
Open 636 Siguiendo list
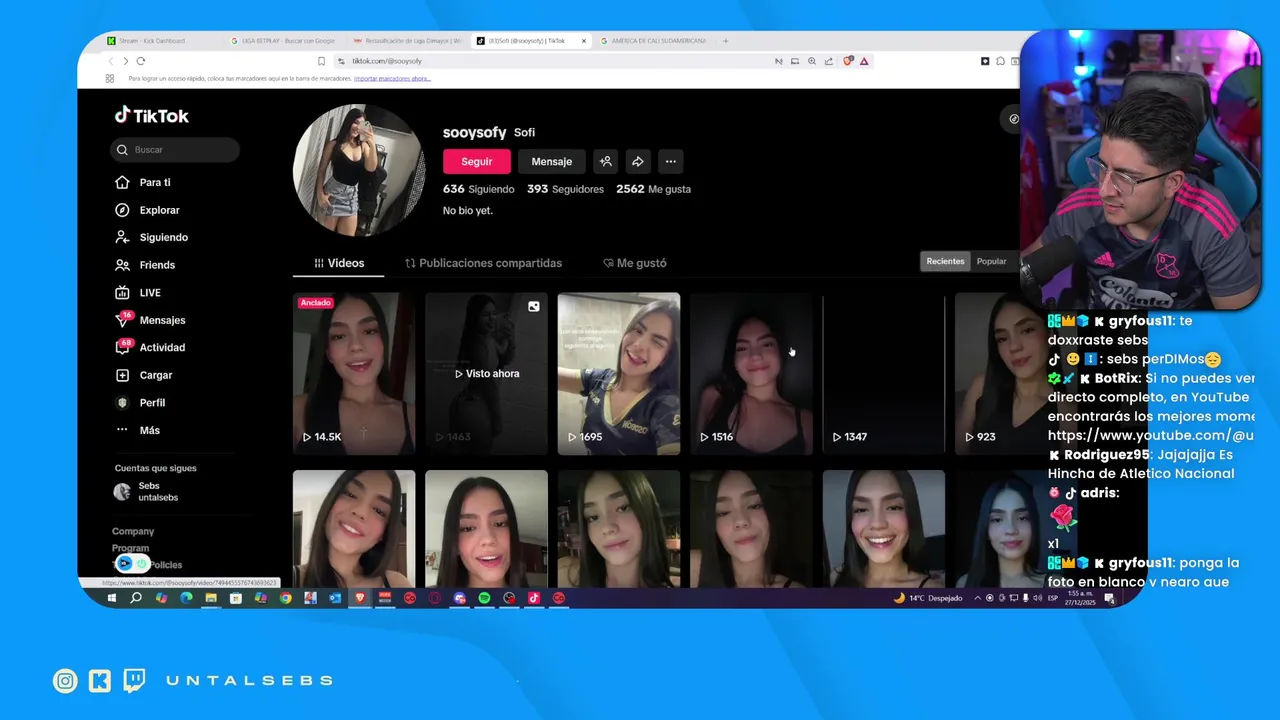click(478, 189)
